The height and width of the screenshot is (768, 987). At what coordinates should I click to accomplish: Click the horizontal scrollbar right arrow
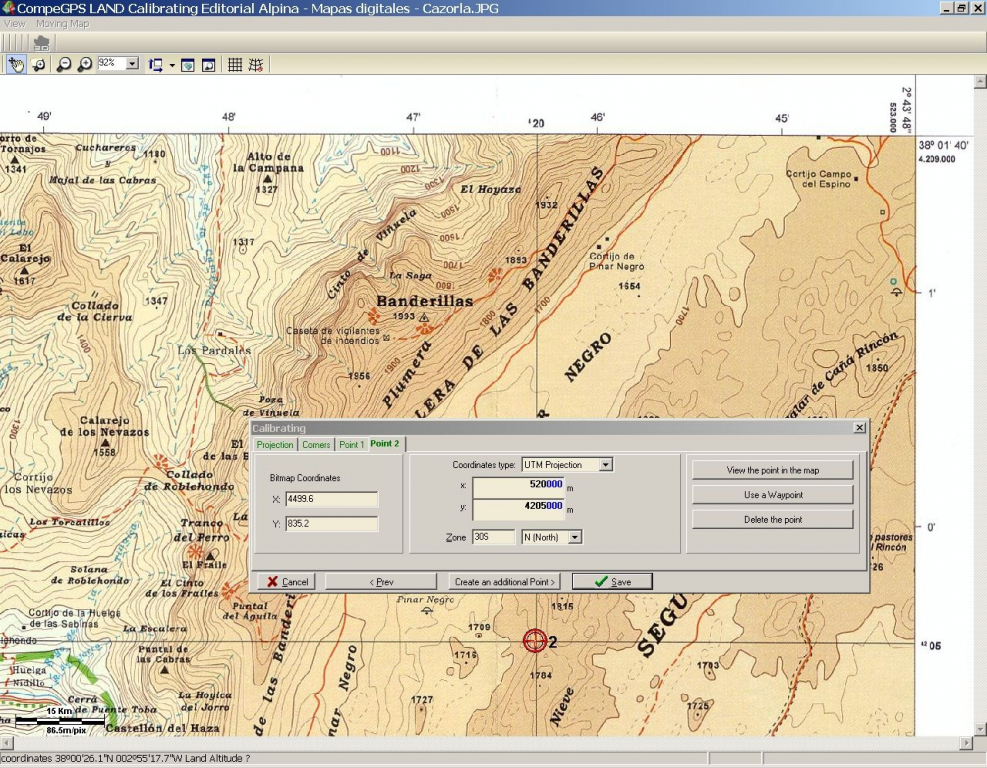point(967,743)
